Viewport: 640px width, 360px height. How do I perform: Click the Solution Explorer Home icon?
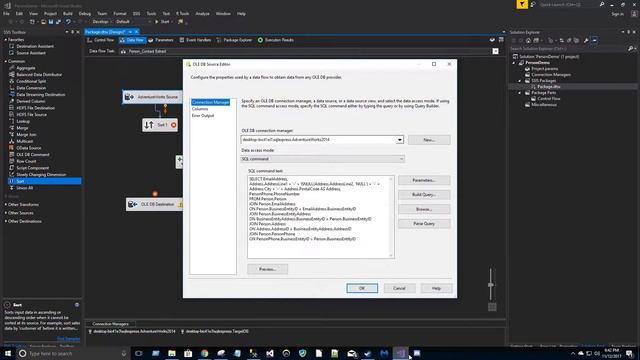click(x=529, y=40)
